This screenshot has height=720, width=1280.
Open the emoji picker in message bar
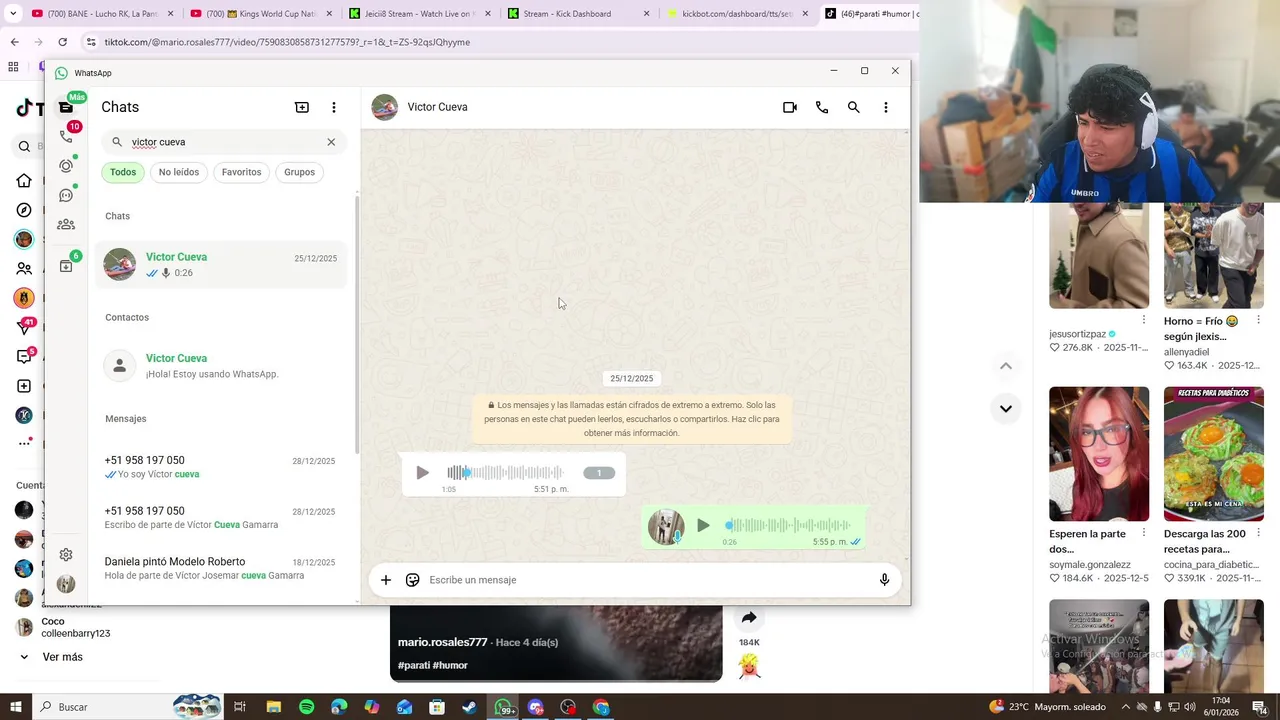pos(412,580)
